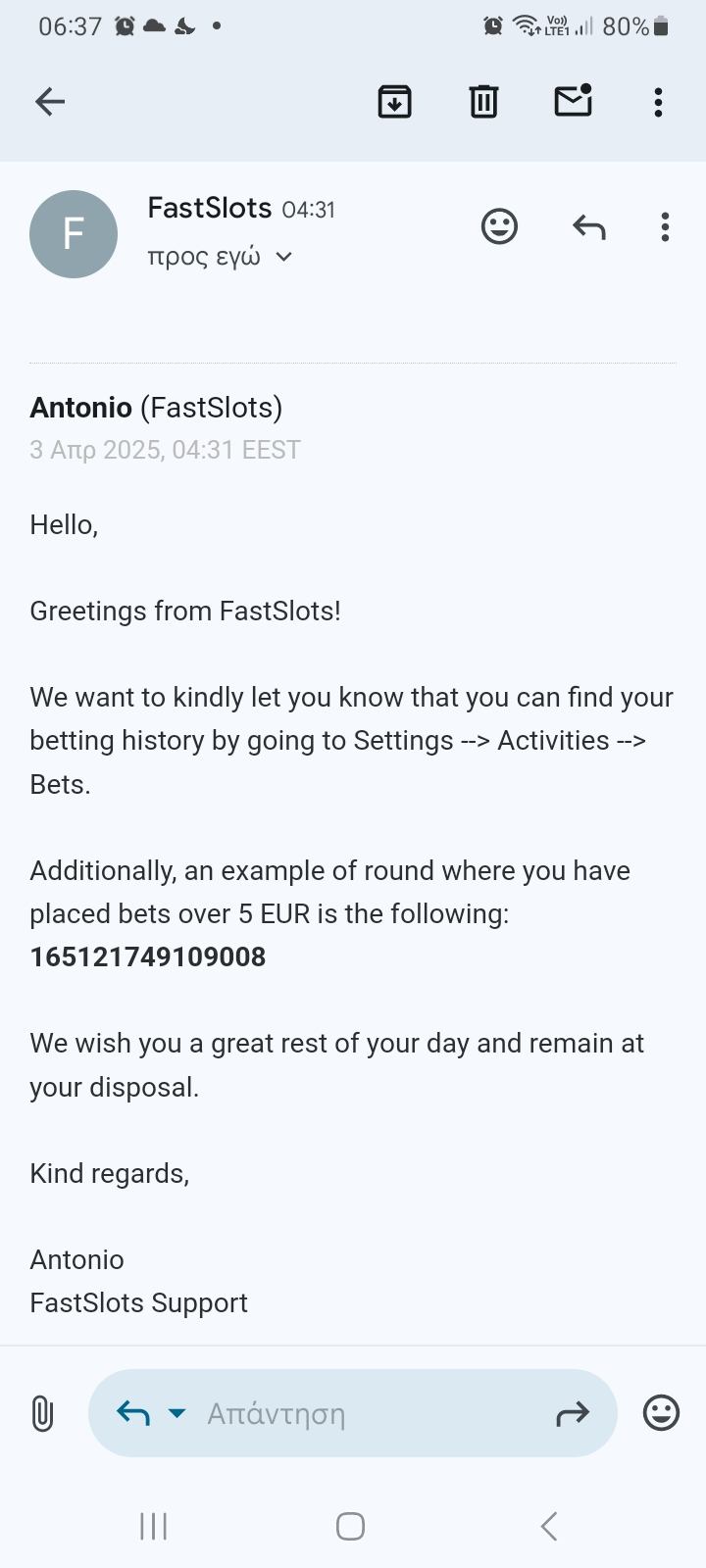Open emoji picker in reply bar
706x1568 pixels.
tap(661, 1413)
